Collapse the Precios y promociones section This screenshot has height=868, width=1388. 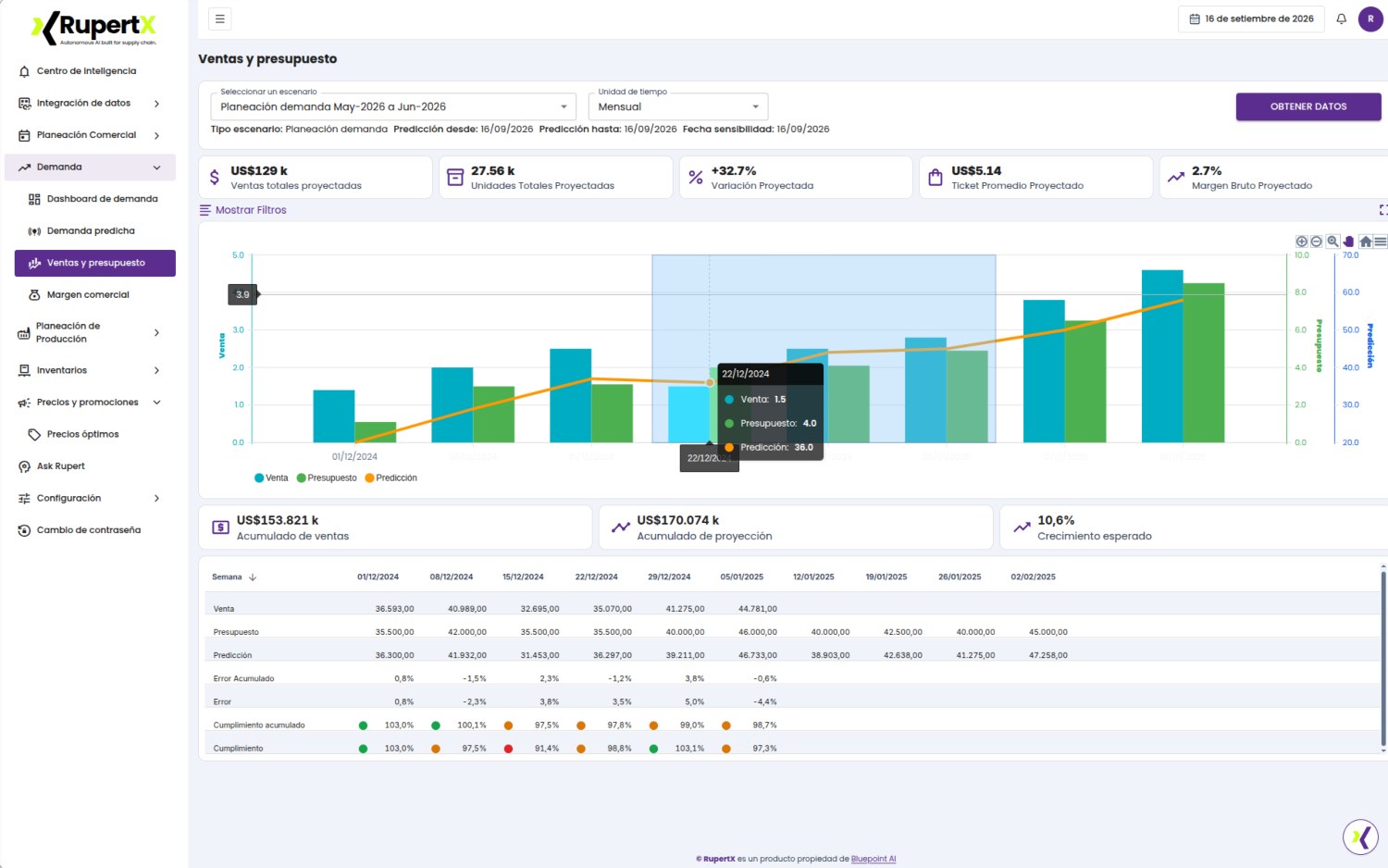[x=89, y=403]
